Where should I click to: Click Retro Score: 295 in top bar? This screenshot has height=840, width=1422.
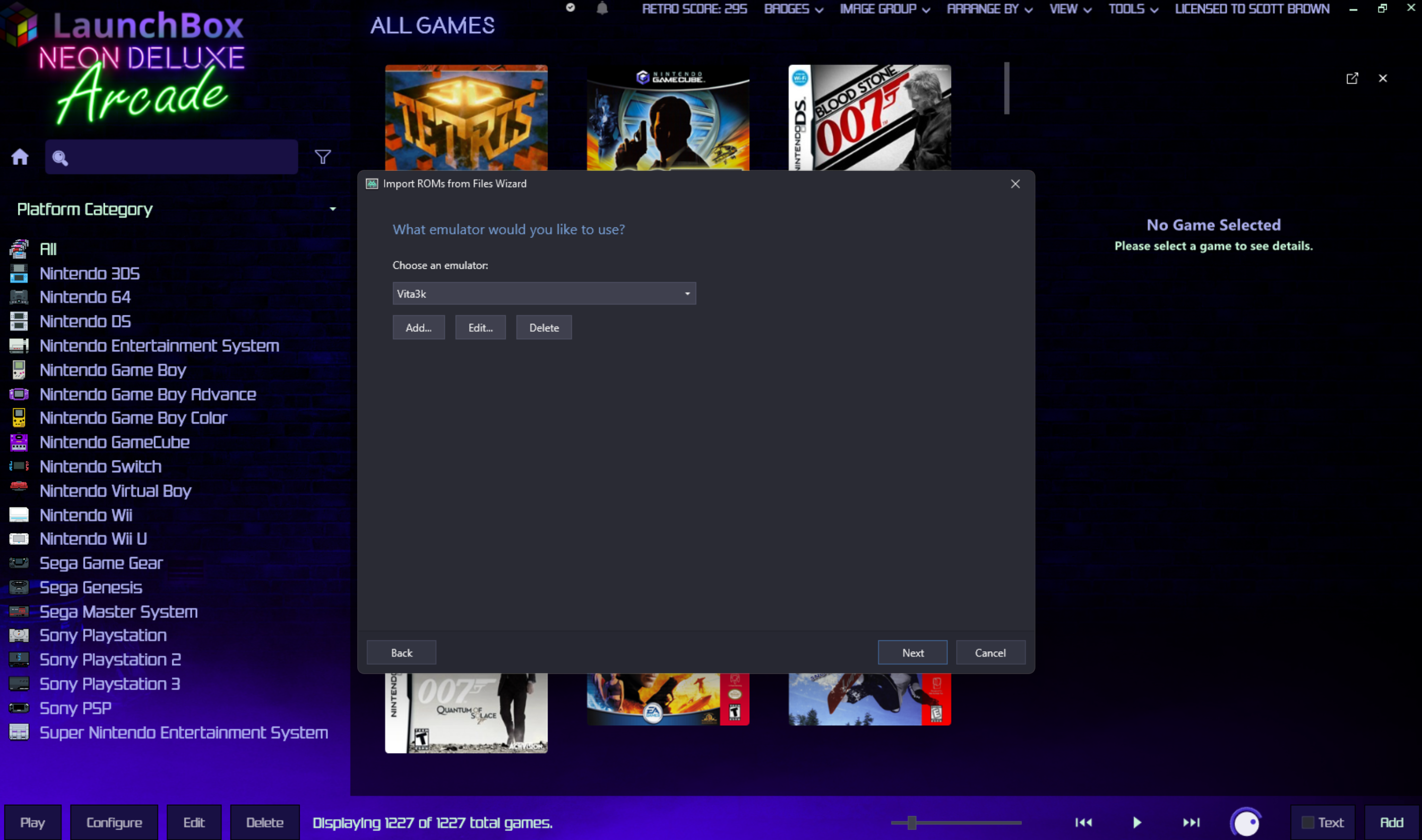[694, 9]
